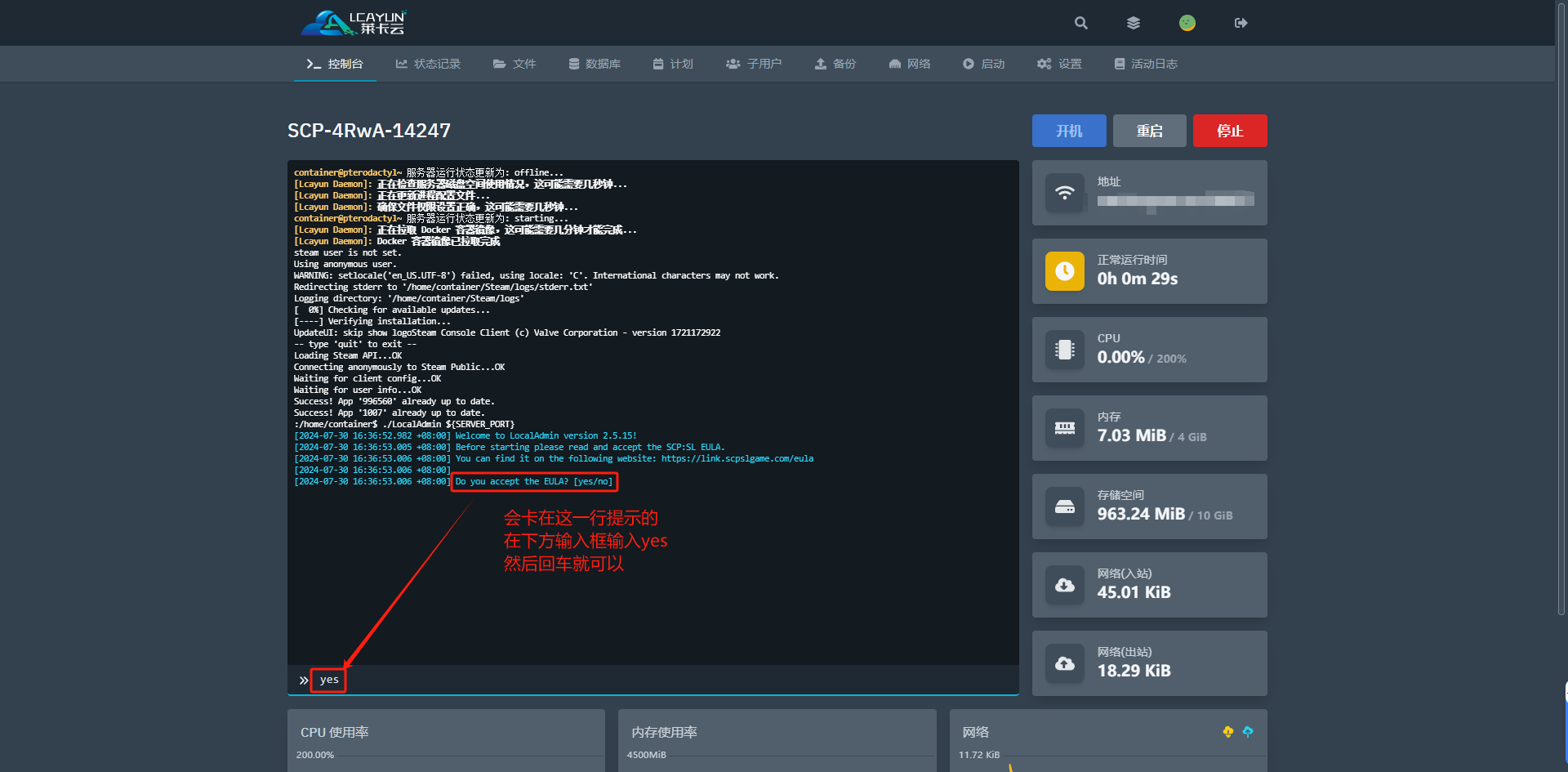
Task: Open the 计划 schedules tab
Action: 673,64
